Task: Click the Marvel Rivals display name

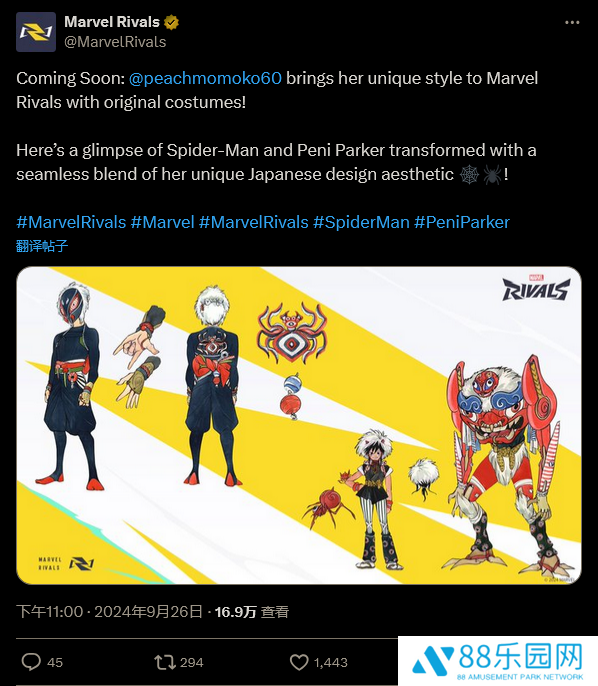Action: [112, 22]
